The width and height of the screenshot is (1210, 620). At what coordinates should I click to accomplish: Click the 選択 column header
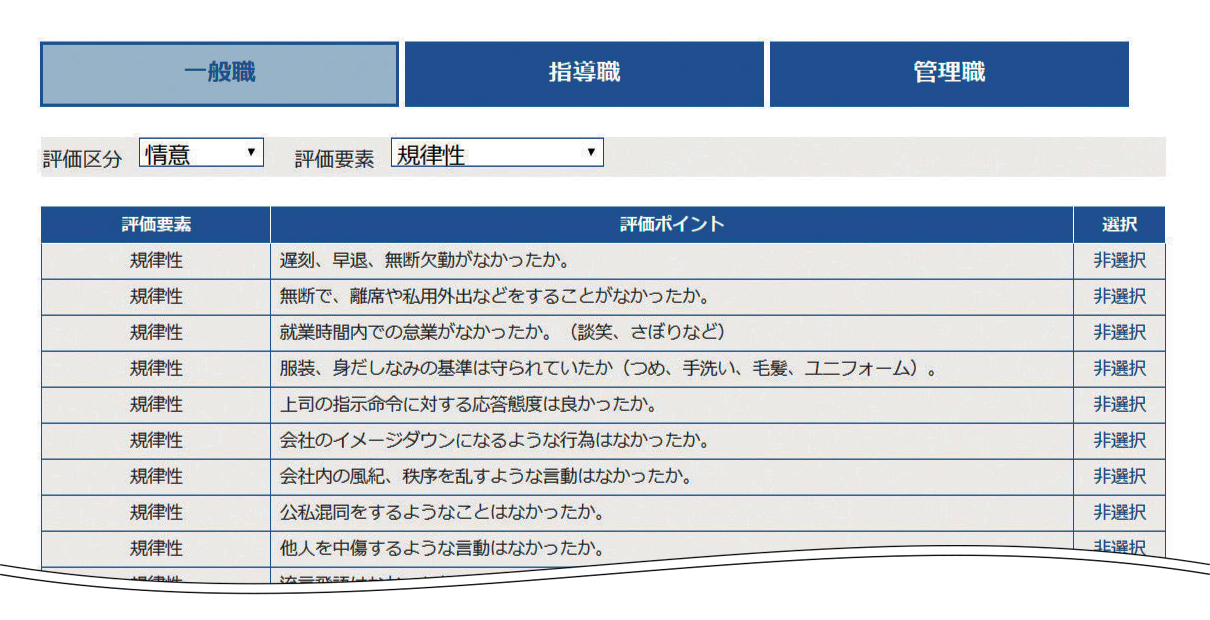(1119, 225)
